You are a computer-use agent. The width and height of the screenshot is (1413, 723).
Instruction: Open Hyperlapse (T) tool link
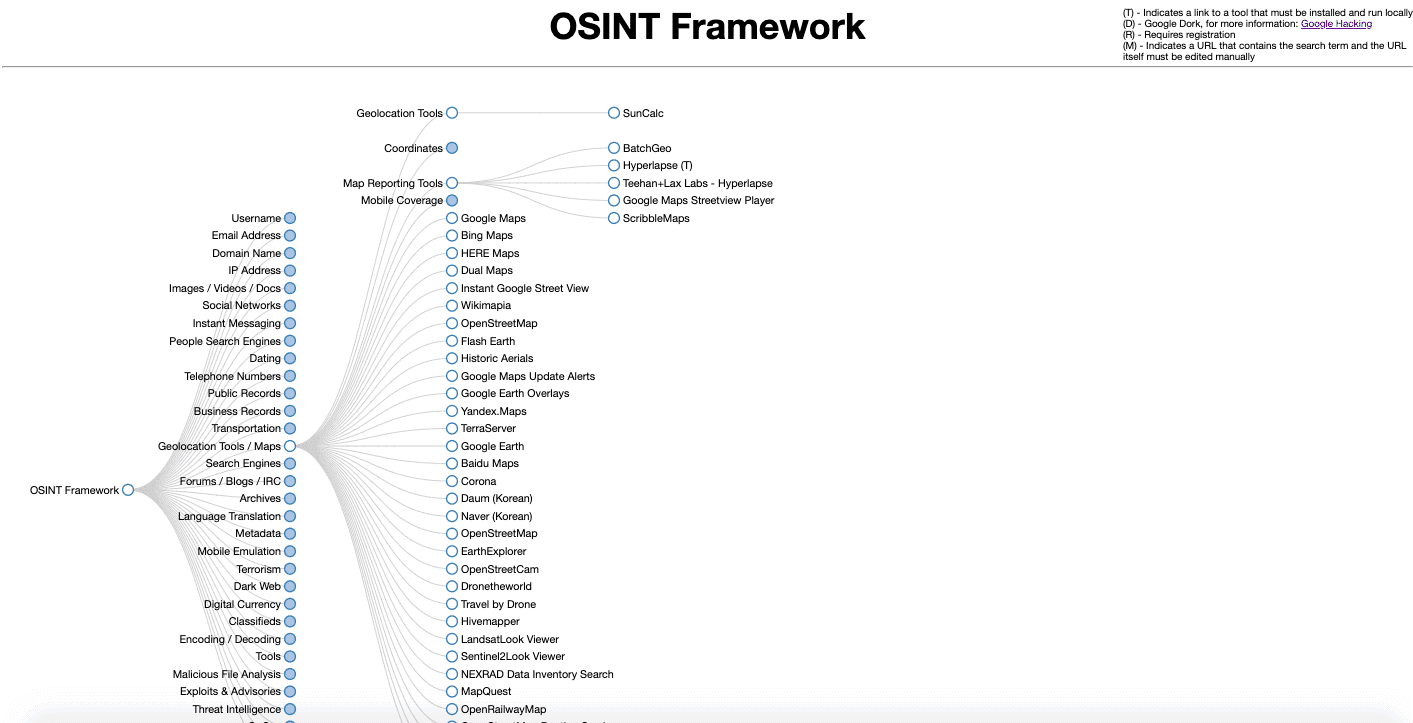click(657, 166)
